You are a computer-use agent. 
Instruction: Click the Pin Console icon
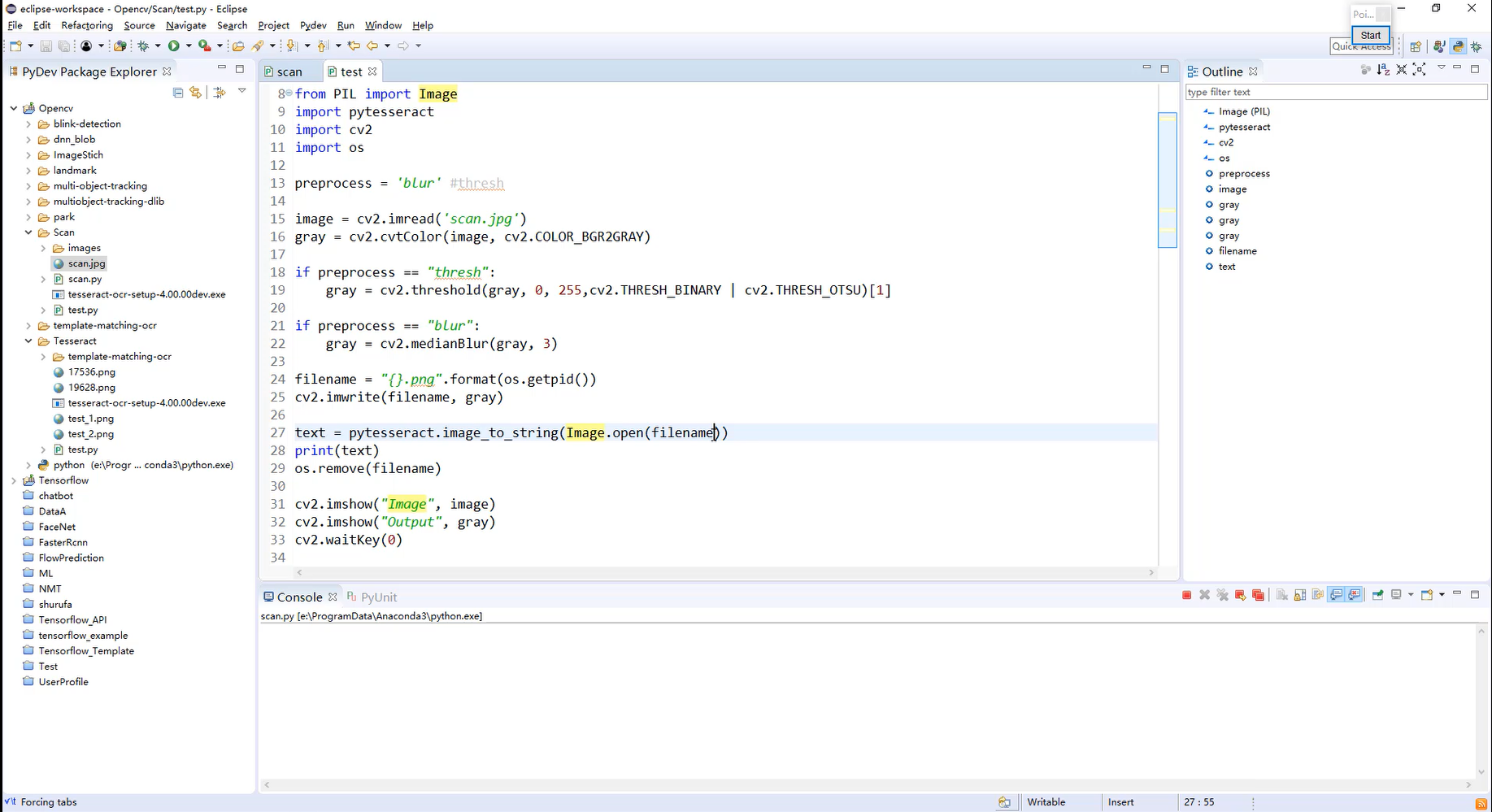(x=1378, y=595)
